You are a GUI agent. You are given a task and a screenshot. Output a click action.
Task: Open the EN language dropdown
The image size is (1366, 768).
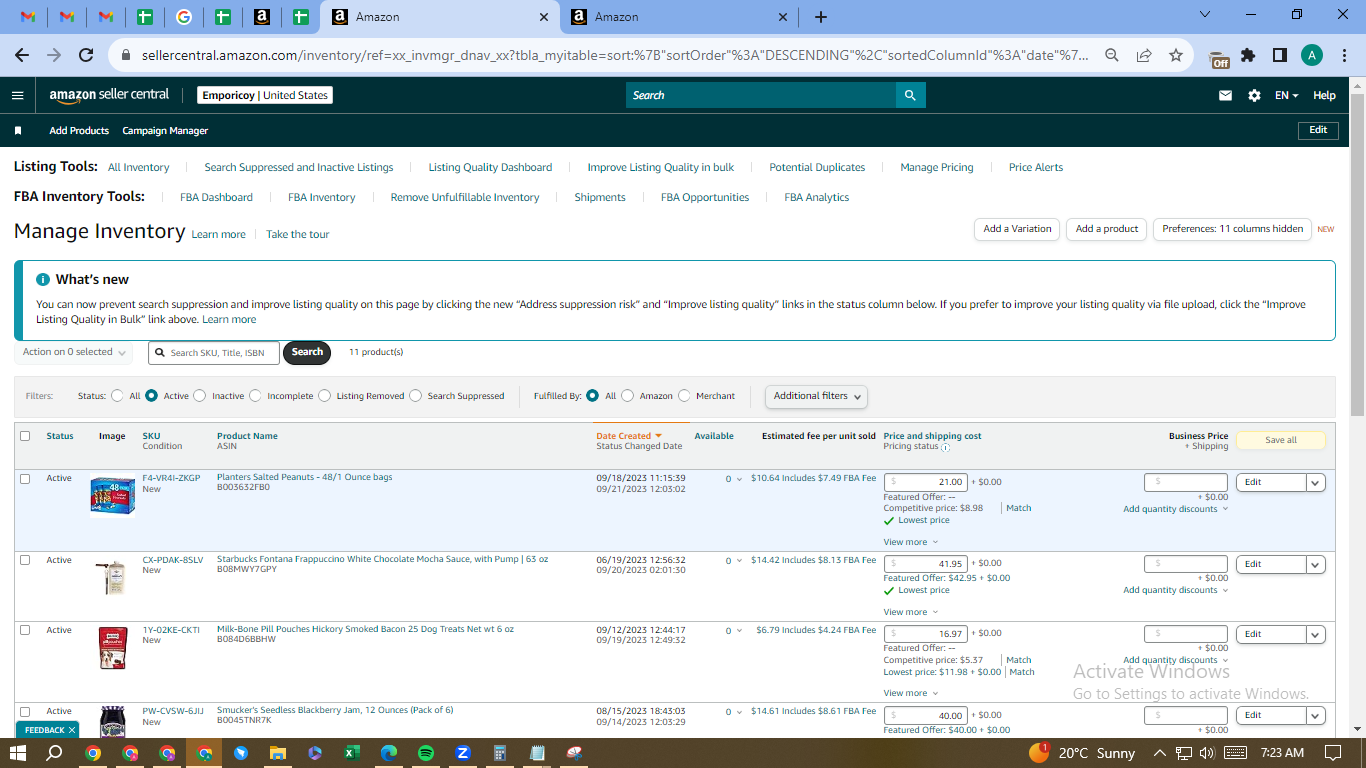[x=1287, y=95]
